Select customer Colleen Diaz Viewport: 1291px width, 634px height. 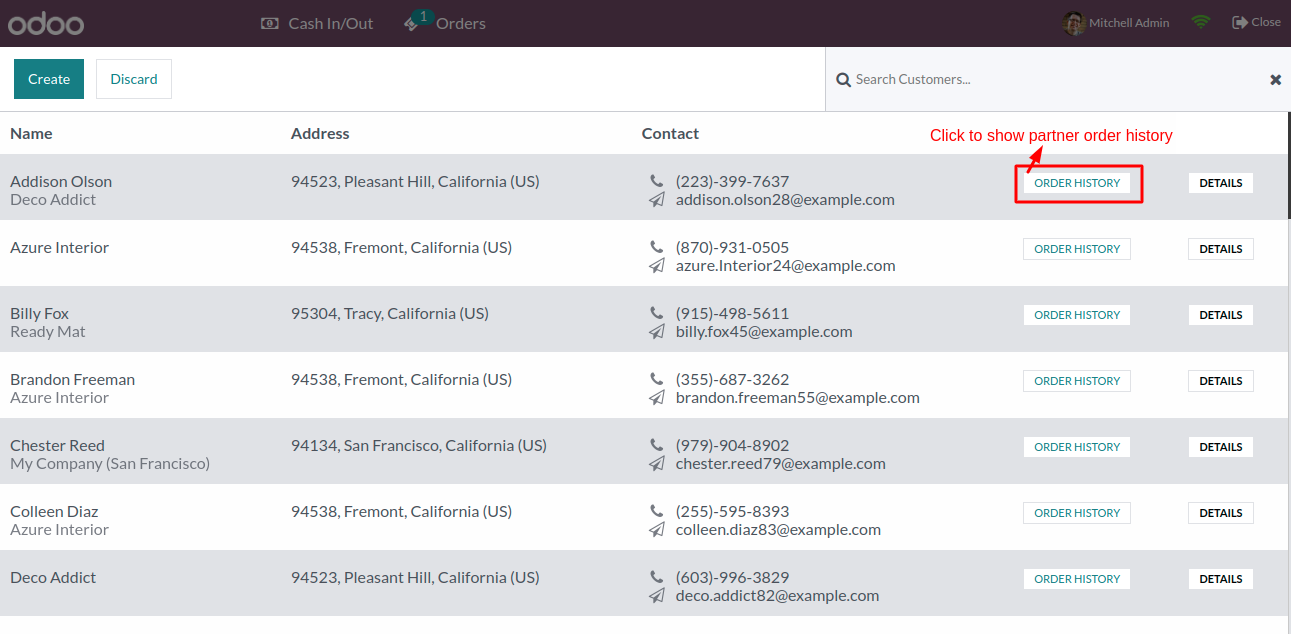pos(54,511)
